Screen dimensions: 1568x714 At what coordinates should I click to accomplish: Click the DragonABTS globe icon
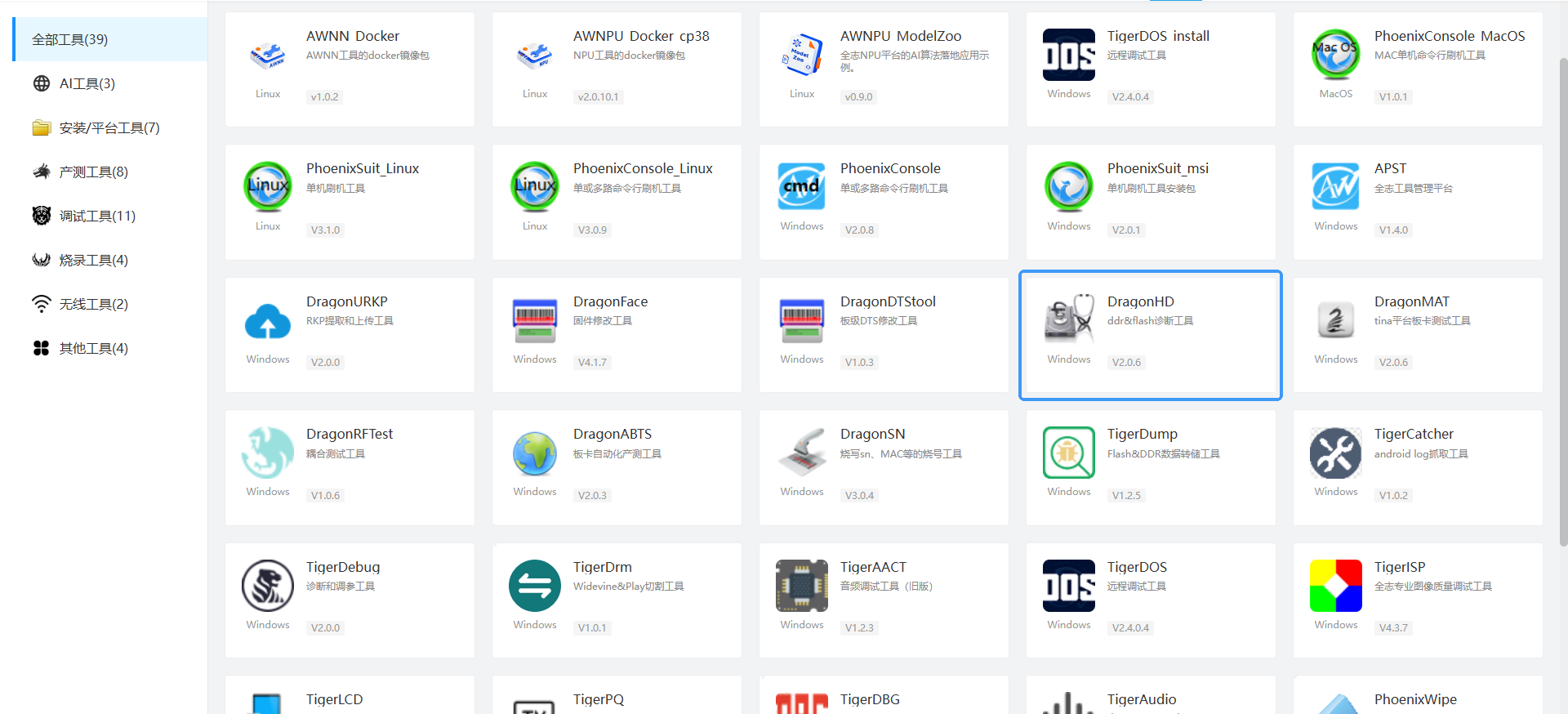click(x=534, y=453)
